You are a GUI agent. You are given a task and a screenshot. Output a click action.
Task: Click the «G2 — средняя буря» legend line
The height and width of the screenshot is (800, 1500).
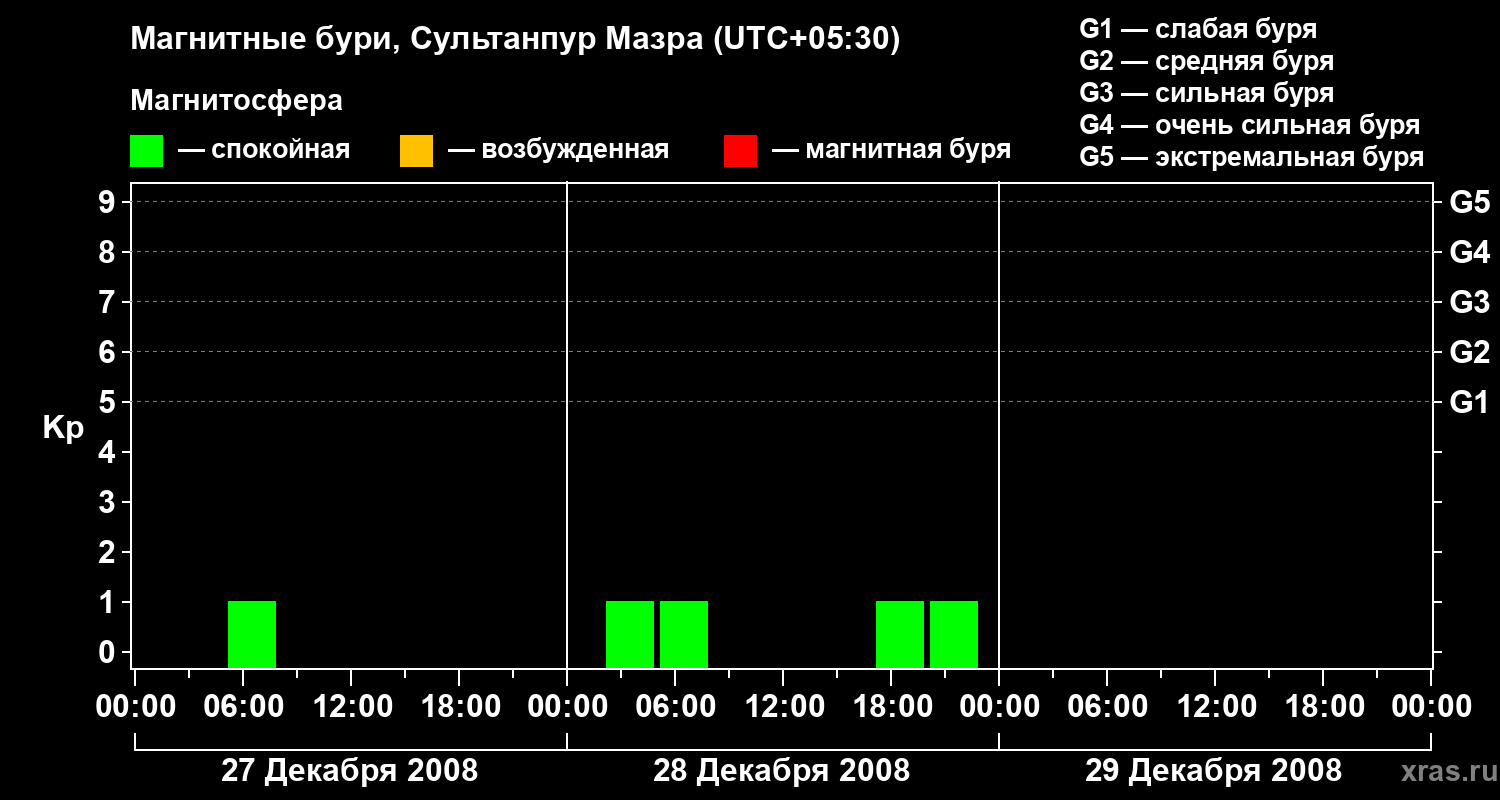1206,61
